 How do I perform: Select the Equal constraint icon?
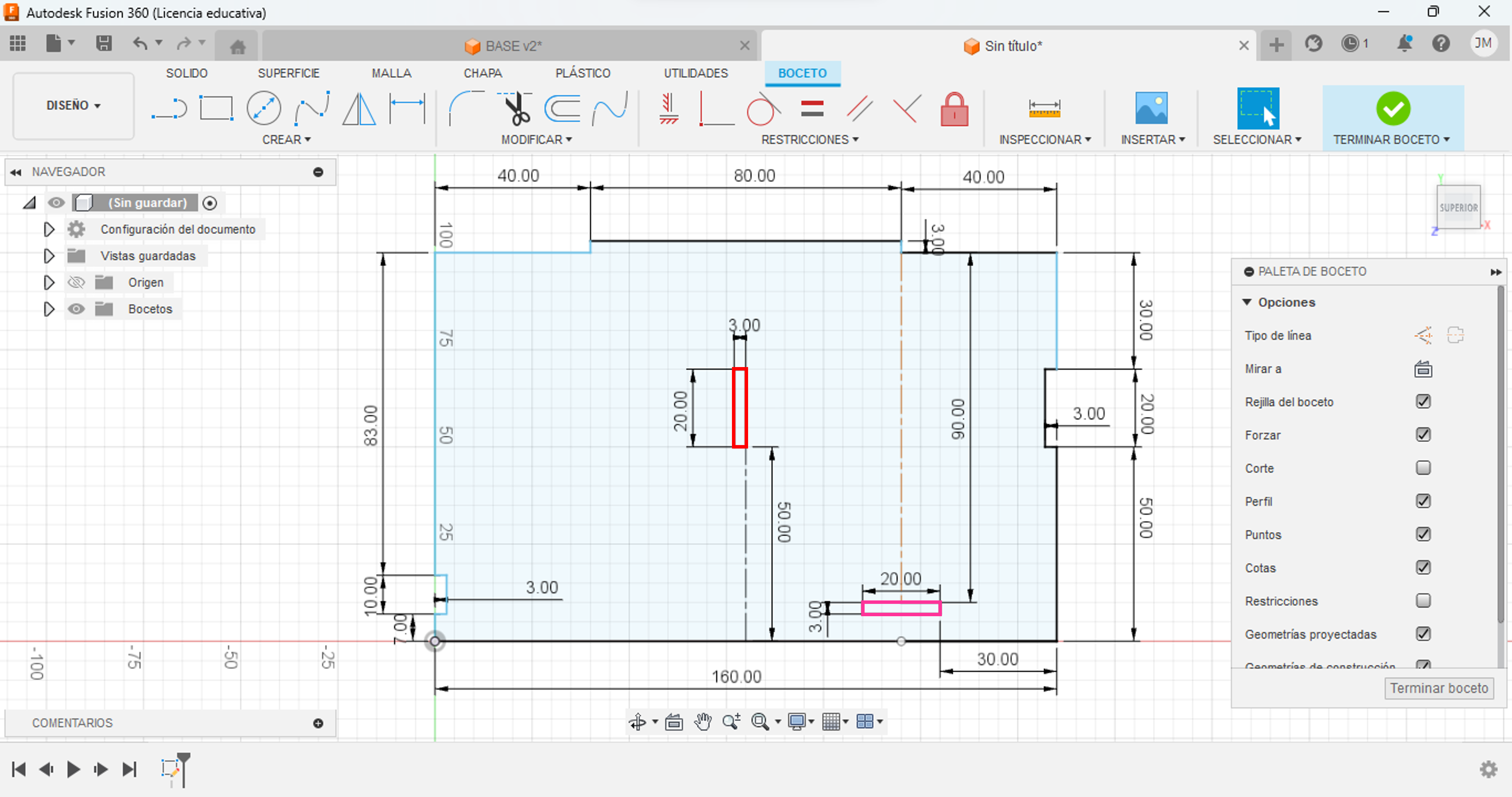[x=812, y=109]
